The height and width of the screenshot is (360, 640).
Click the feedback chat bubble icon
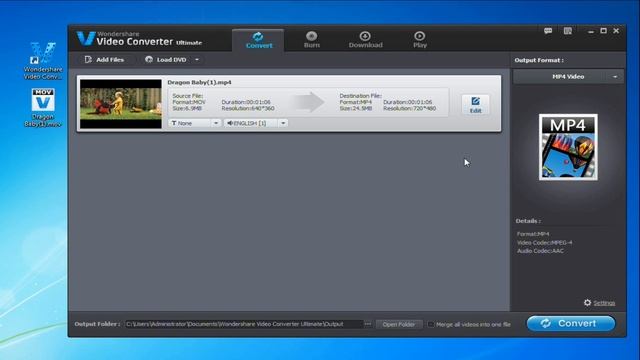pyautogui.click(x=548, y=31)
